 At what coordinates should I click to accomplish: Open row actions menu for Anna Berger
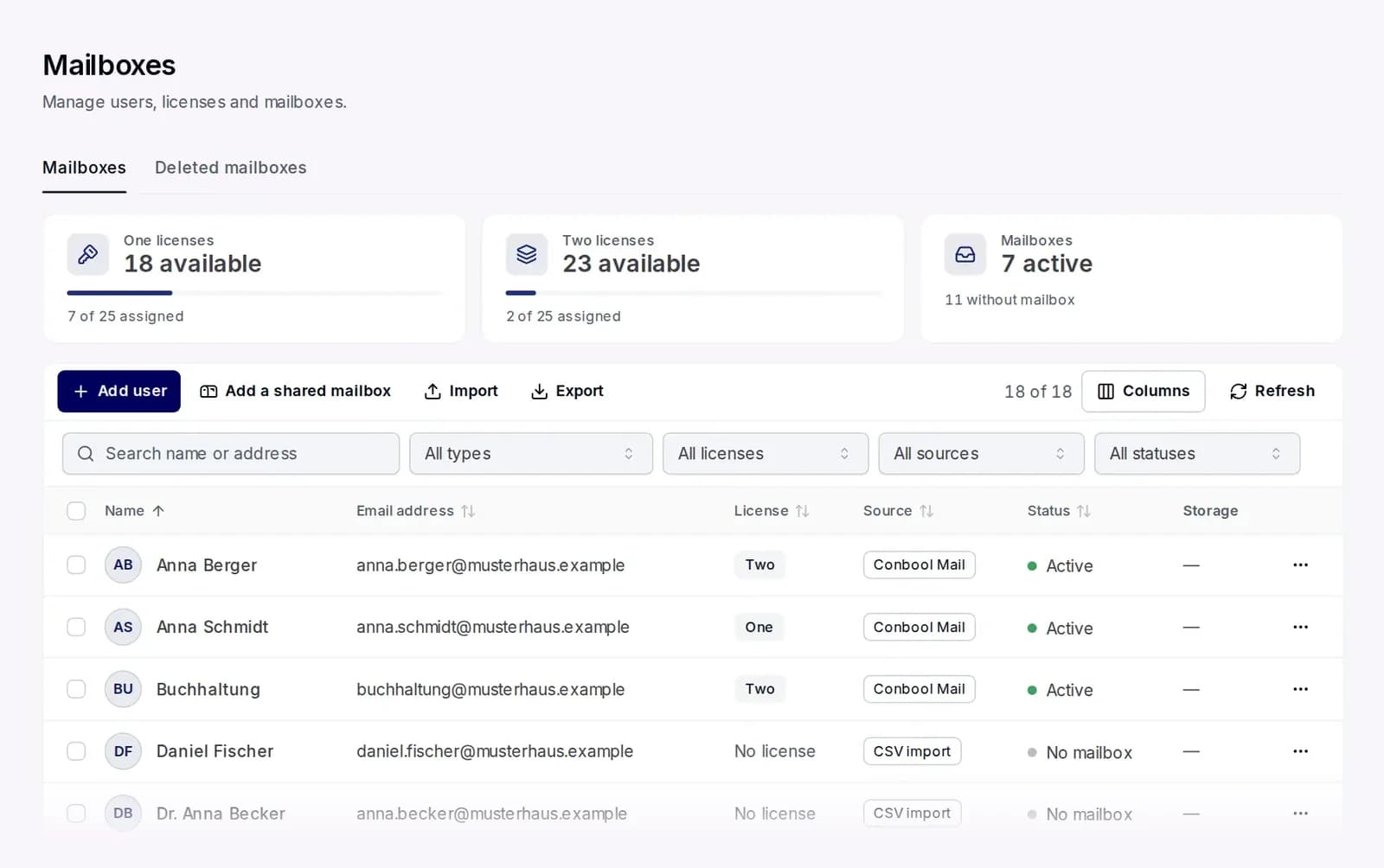(1300, 565)
